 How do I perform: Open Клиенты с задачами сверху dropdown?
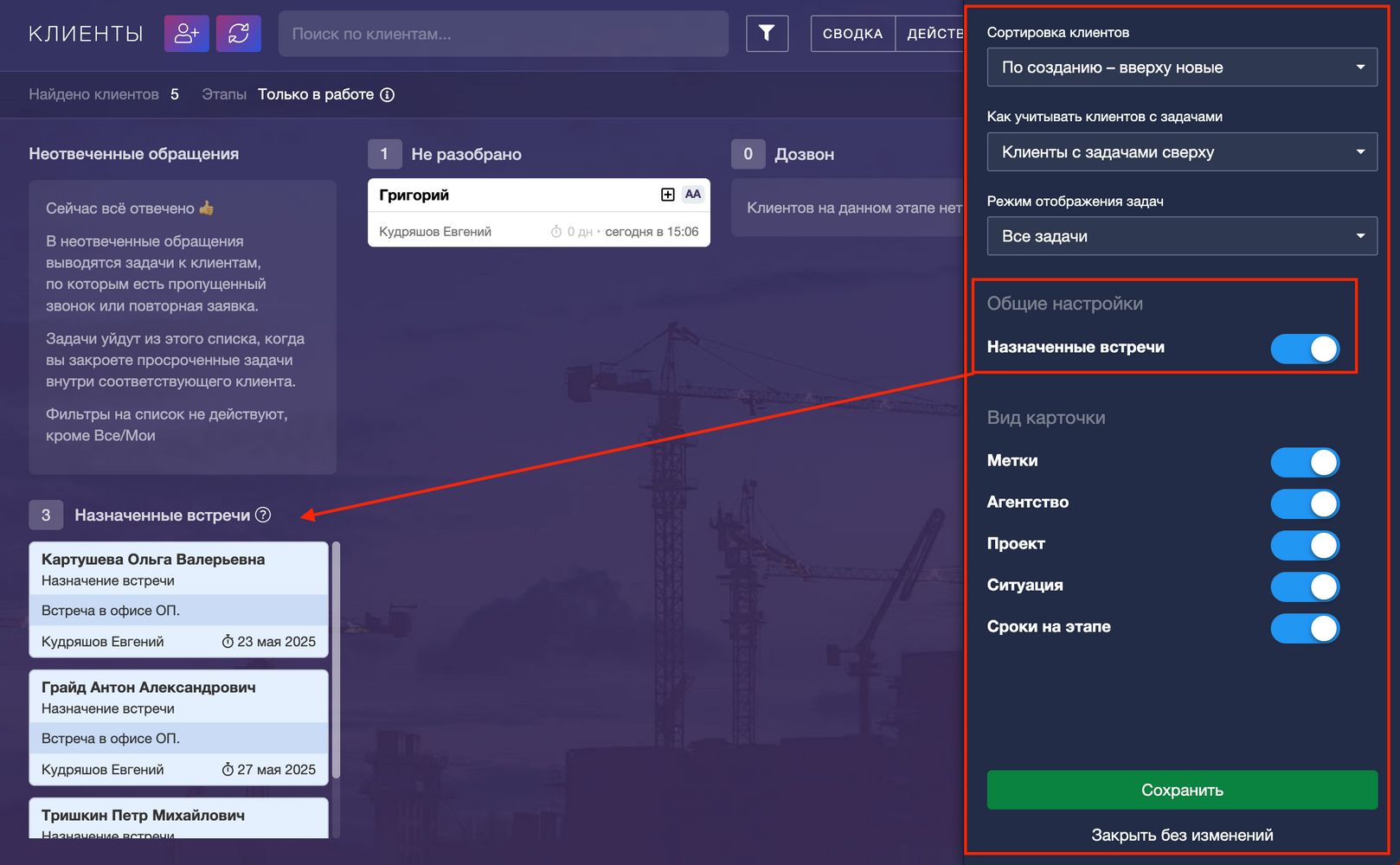tap(1182, 152)
